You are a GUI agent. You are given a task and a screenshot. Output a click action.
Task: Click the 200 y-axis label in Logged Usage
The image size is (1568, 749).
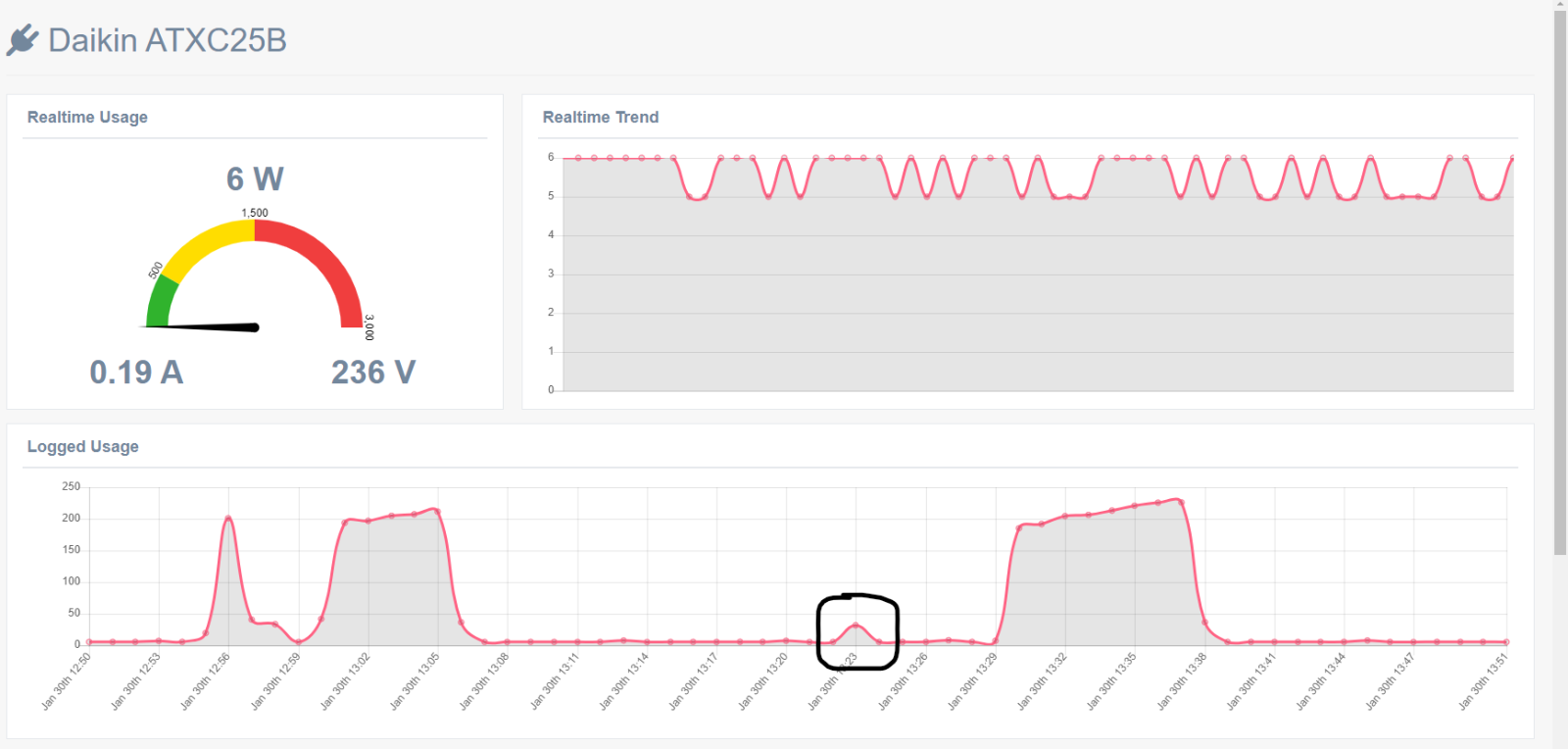point(72,518)
